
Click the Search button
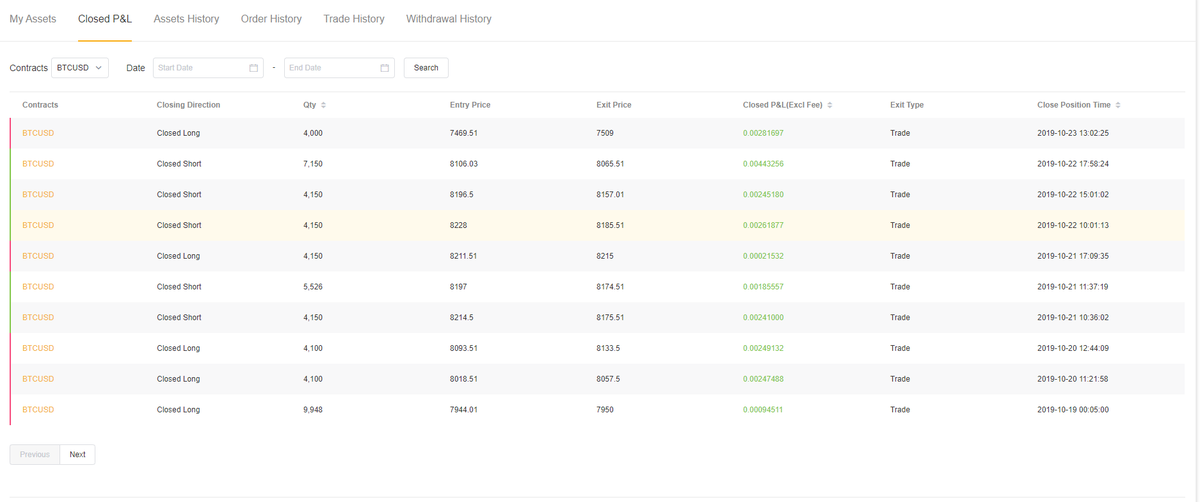tap(426, 68)
